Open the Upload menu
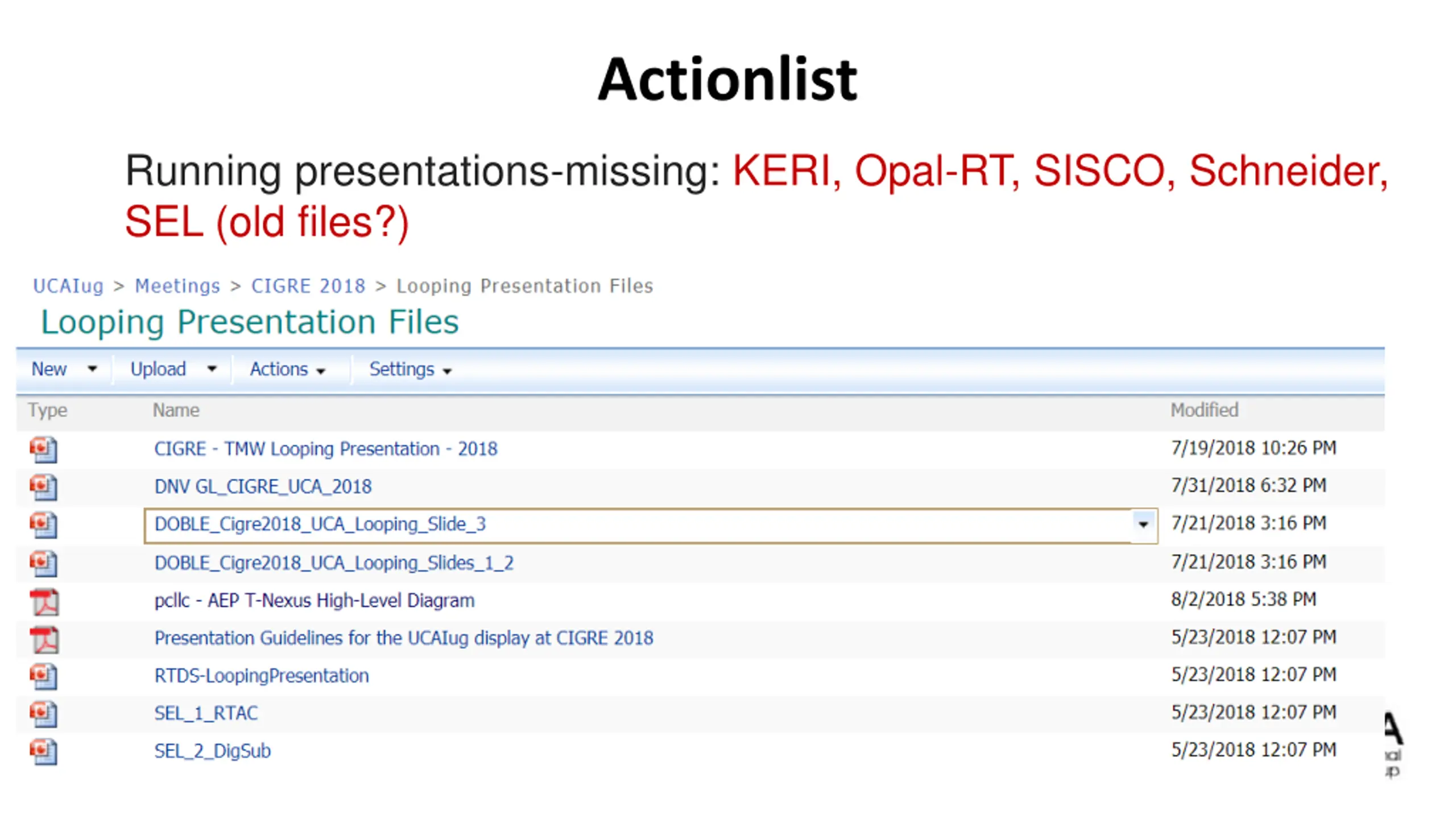Viewport: 1456px width, 819px height. point(158,369)
